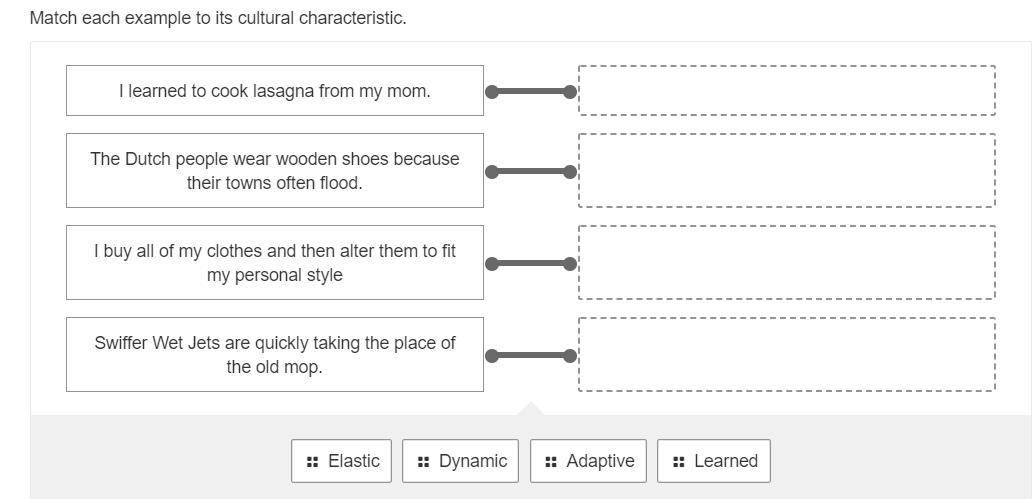Click the clothes alteration example box
This screenshot has height=499, width=1036.
click(x=275, y=263)
